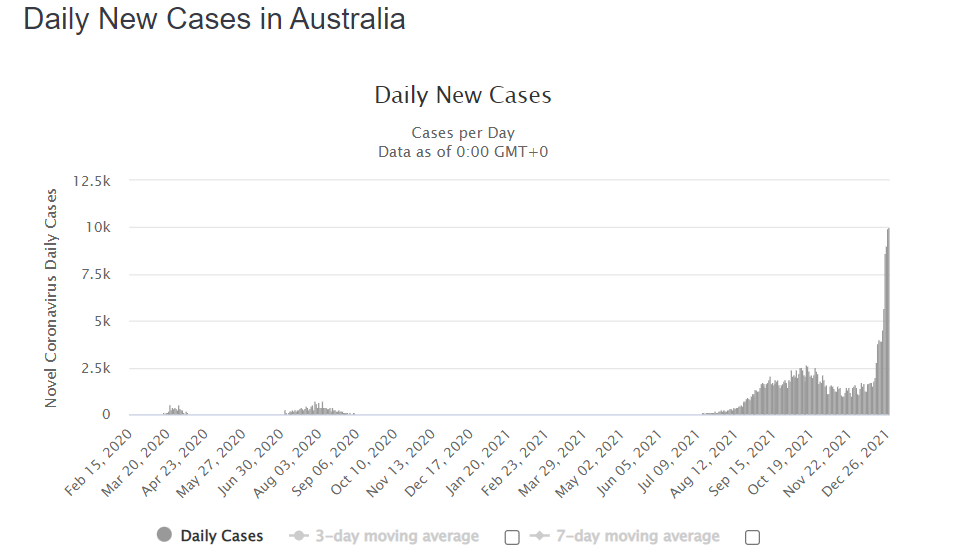This screenshot has height=557, width=957.
Task: Click the Novel Coronavirus Daily Cases axis title
Action: tap(51, 298)
